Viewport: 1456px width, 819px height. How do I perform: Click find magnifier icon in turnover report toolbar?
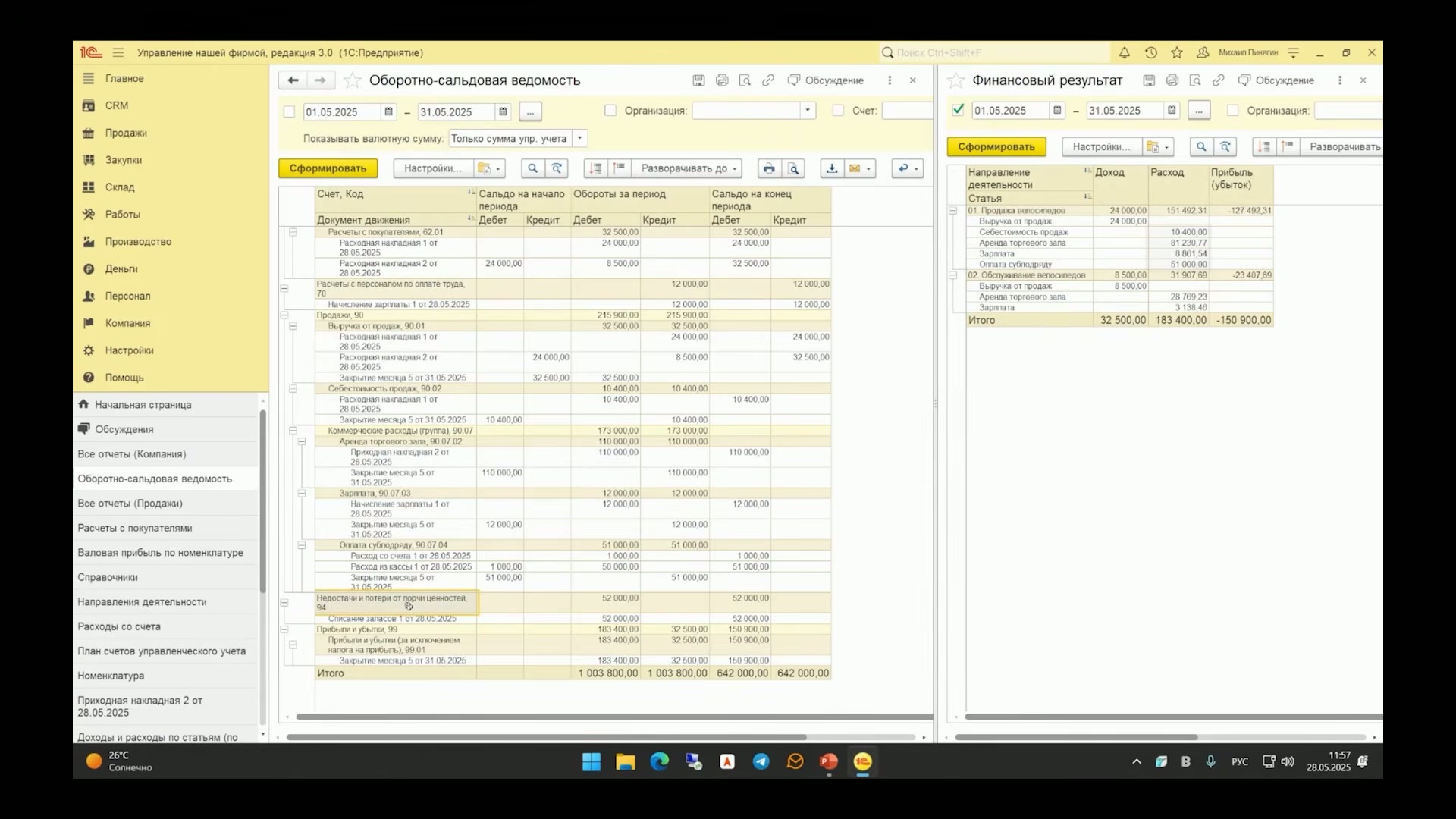coord(532,168)
